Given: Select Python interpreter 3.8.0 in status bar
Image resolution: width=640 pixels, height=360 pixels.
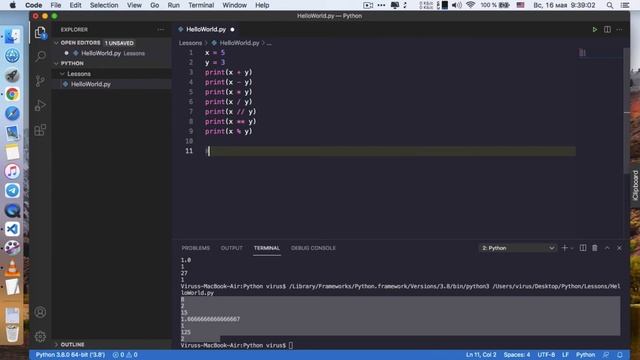Looking at the screenshot, I should (x=70, y=355).
